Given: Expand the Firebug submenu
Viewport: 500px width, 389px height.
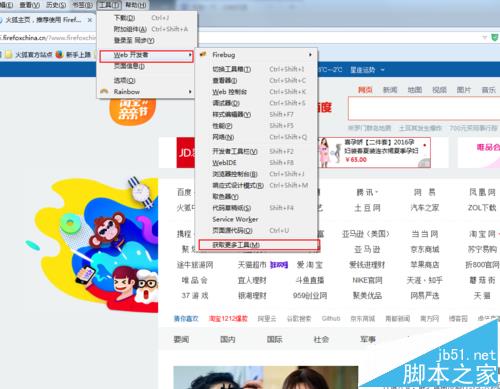Looking at the screenshot, I should tap(256, 54).
